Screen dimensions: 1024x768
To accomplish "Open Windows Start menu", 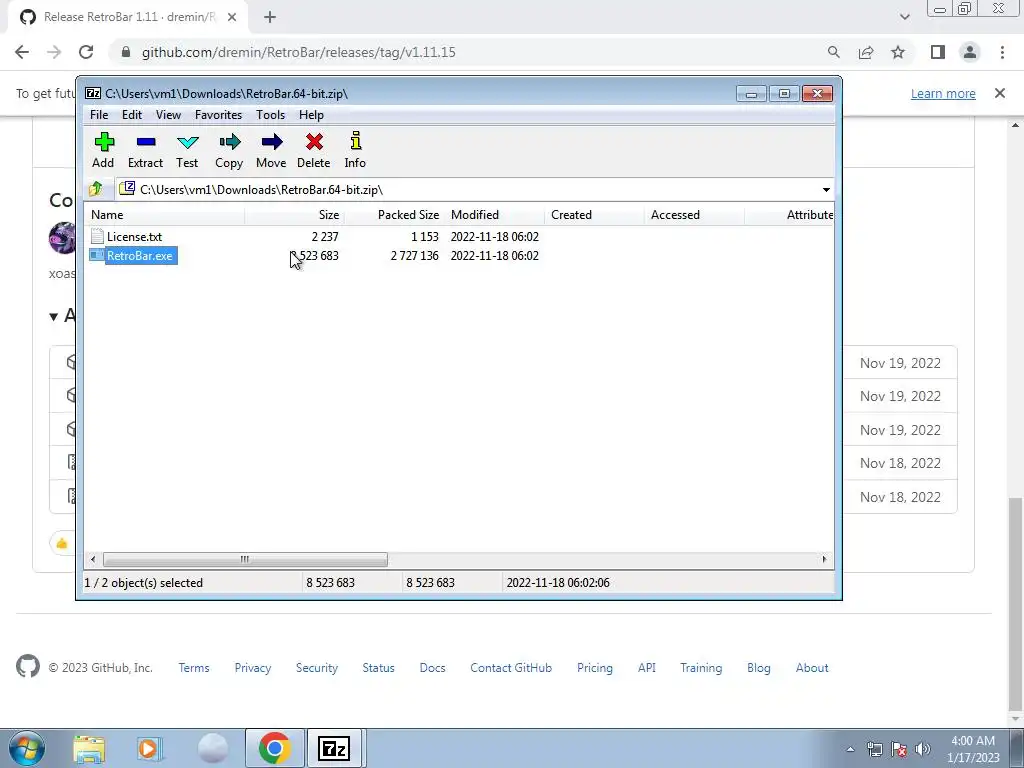I will click(27, 748).
